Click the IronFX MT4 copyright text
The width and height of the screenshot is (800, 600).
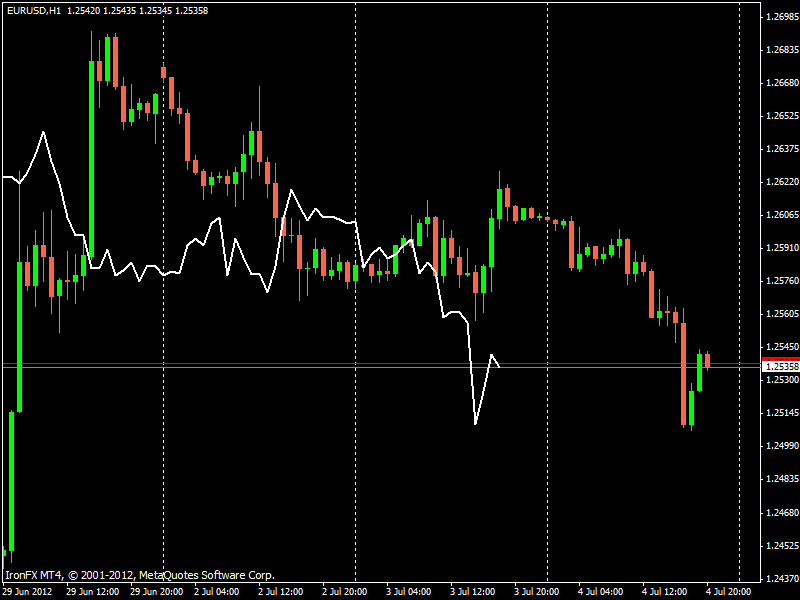(x=140, y=575)
